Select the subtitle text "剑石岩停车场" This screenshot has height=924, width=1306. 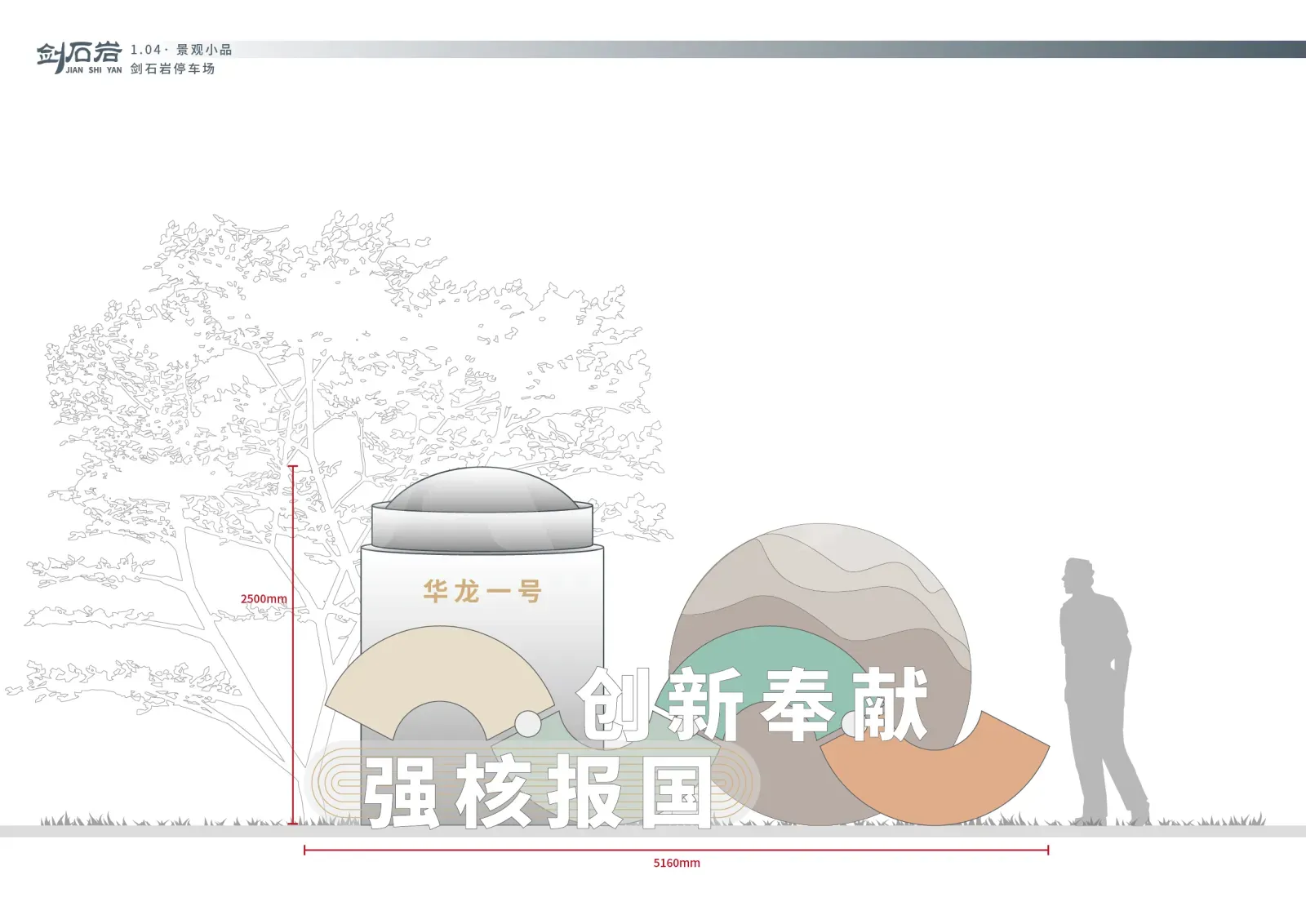[x=172, y=69]
